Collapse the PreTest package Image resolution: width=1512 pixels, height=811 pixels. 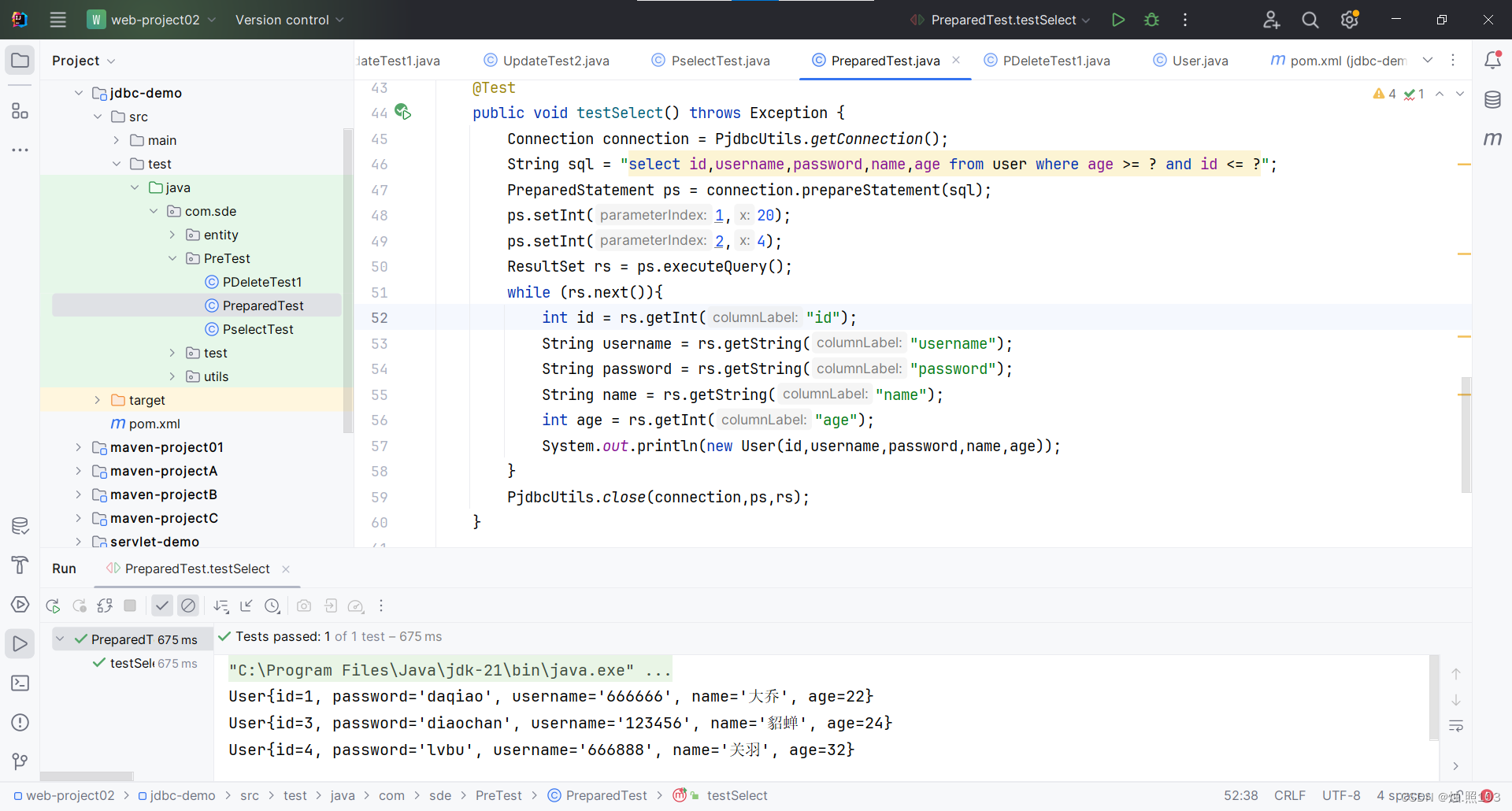(172, 258)
